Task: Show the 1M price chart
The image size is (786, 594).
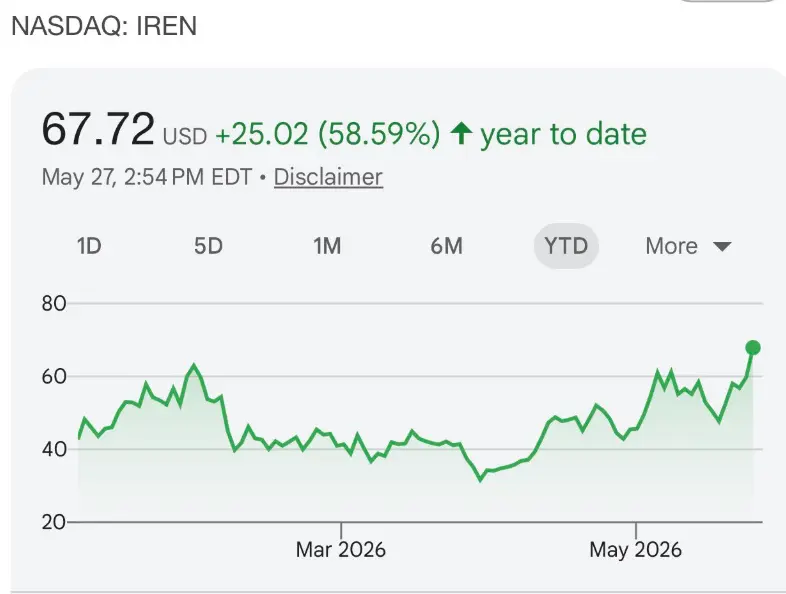Action: pyautogui.click(x=327, y=246)
